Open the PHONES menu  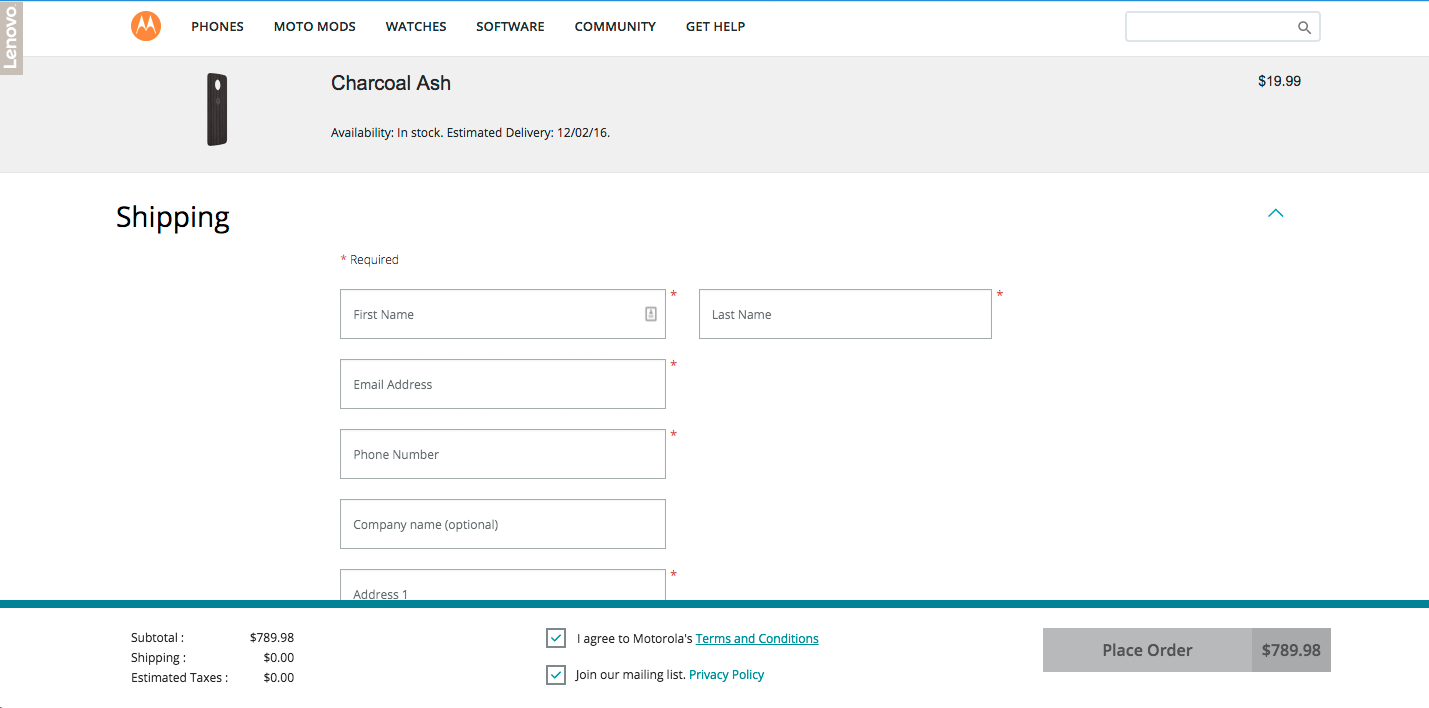(217, 27)
